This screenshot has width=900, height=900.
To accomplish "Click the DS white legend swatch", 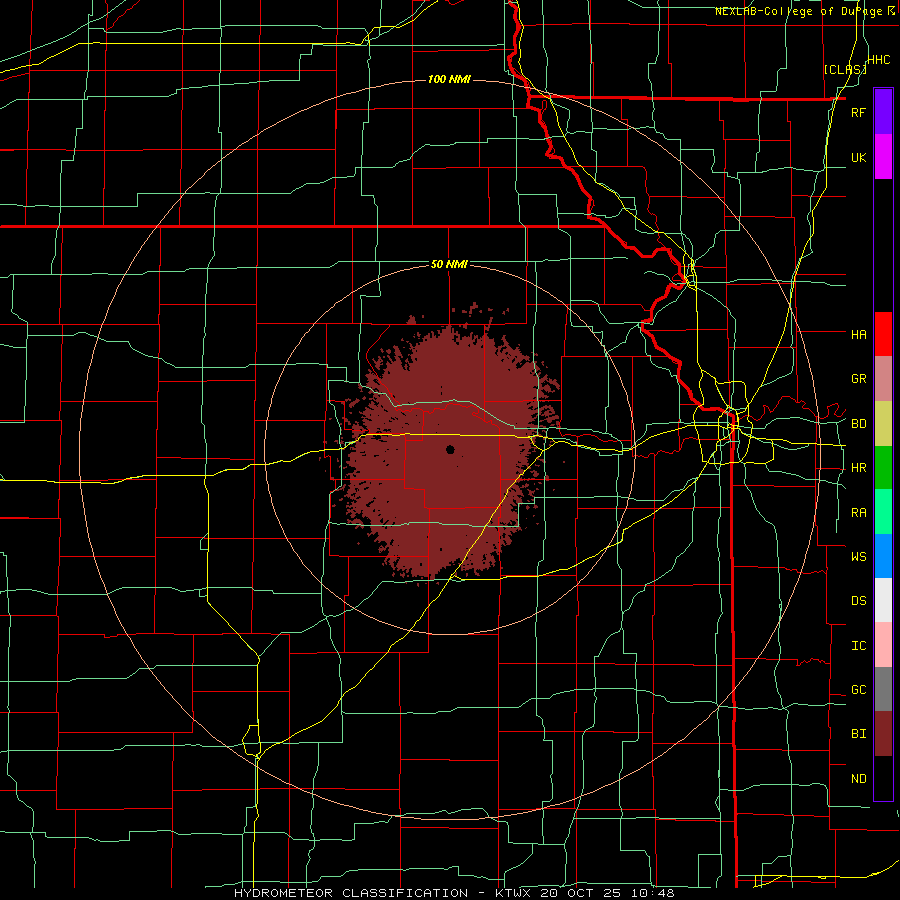I will click(883, 600).
